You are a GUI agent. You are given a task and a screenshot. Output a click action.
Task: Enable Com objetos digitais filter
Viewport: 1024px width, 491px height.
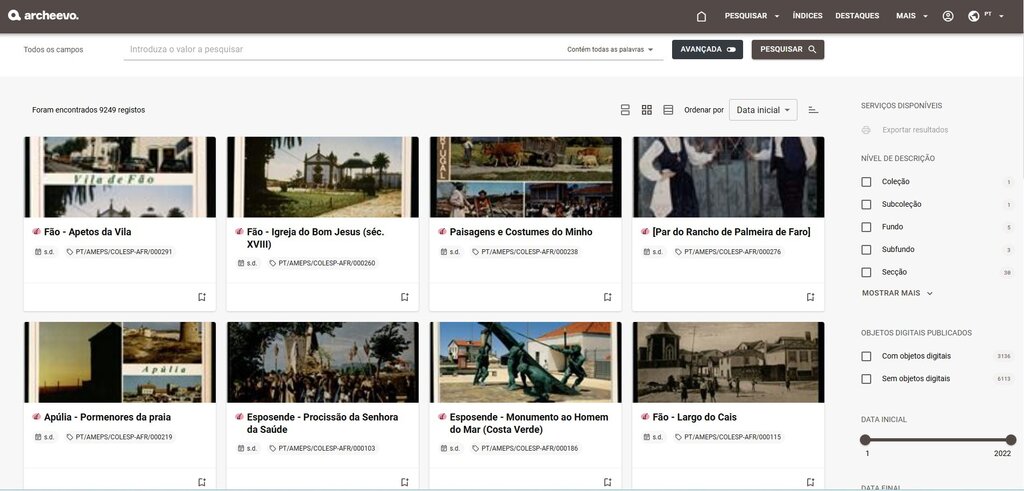click(866, 356)
